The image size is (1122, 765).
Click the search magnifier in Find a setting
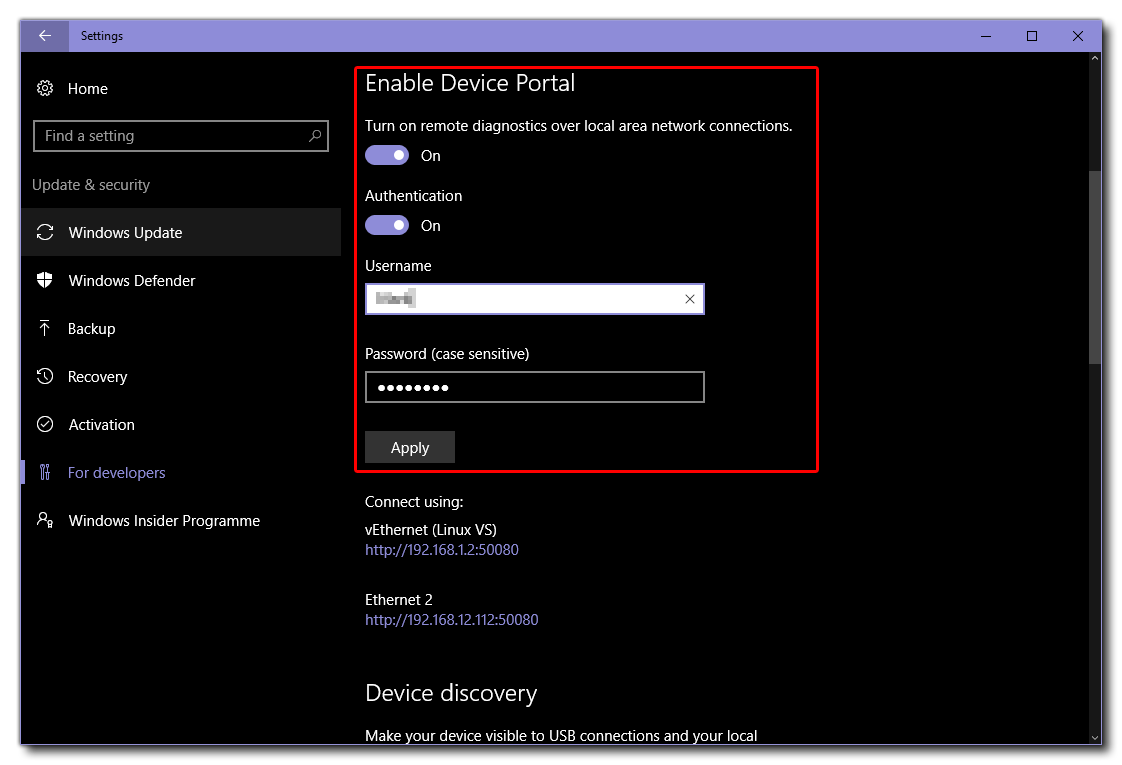coord(316,136)
